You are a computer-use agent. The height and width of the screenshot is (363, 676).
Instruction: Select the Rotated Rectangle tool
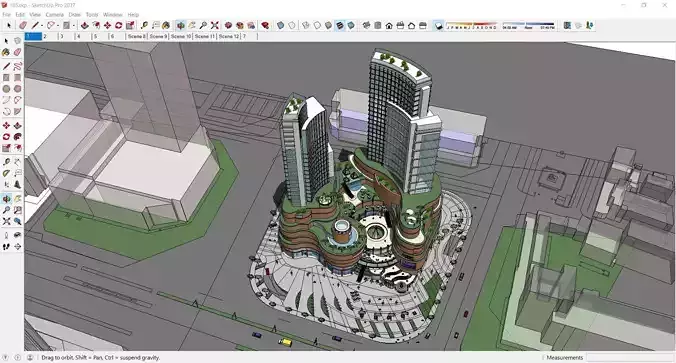click(x=17, y=78)
